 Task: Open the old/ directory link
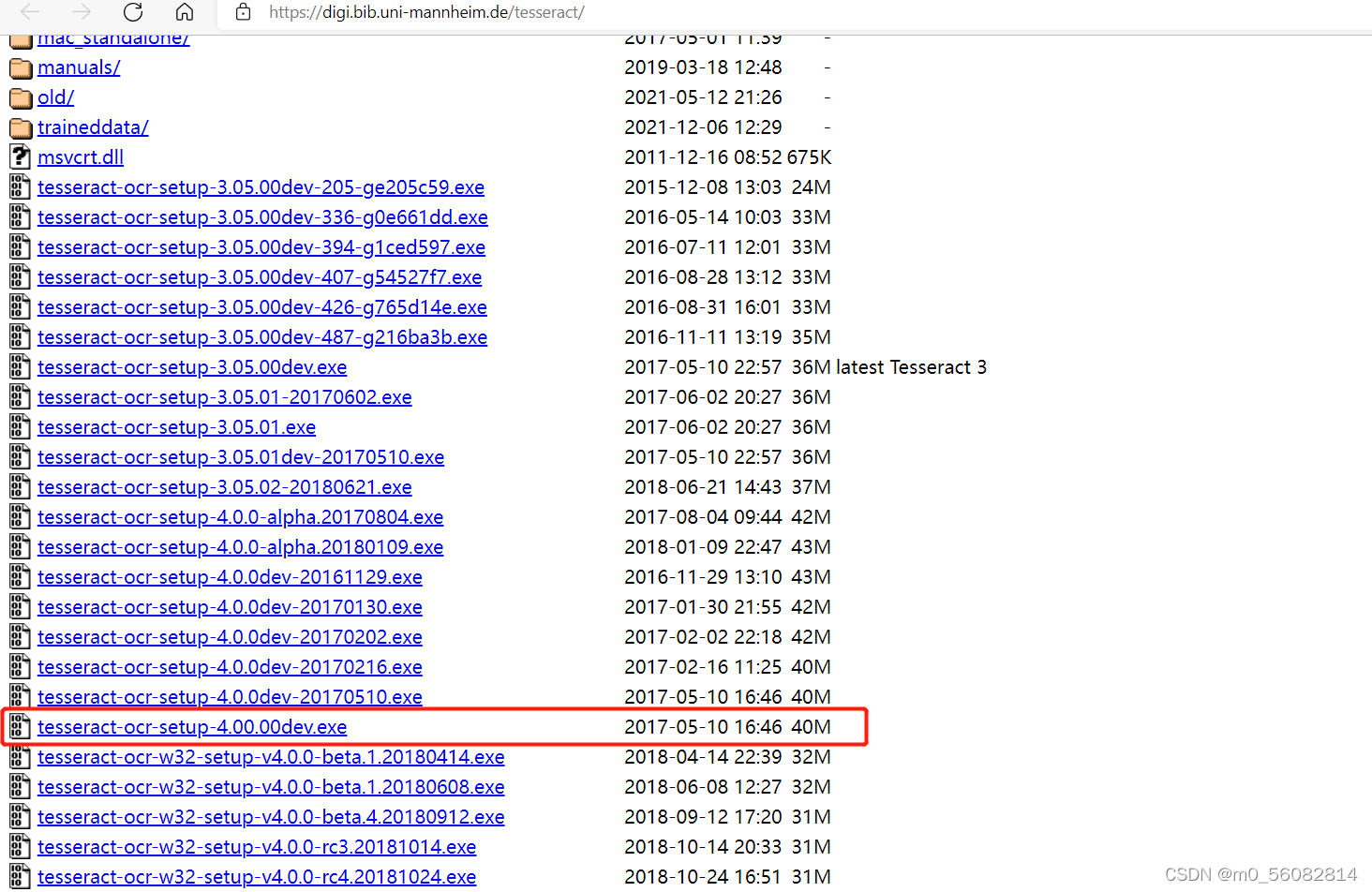tap(55, 97)
